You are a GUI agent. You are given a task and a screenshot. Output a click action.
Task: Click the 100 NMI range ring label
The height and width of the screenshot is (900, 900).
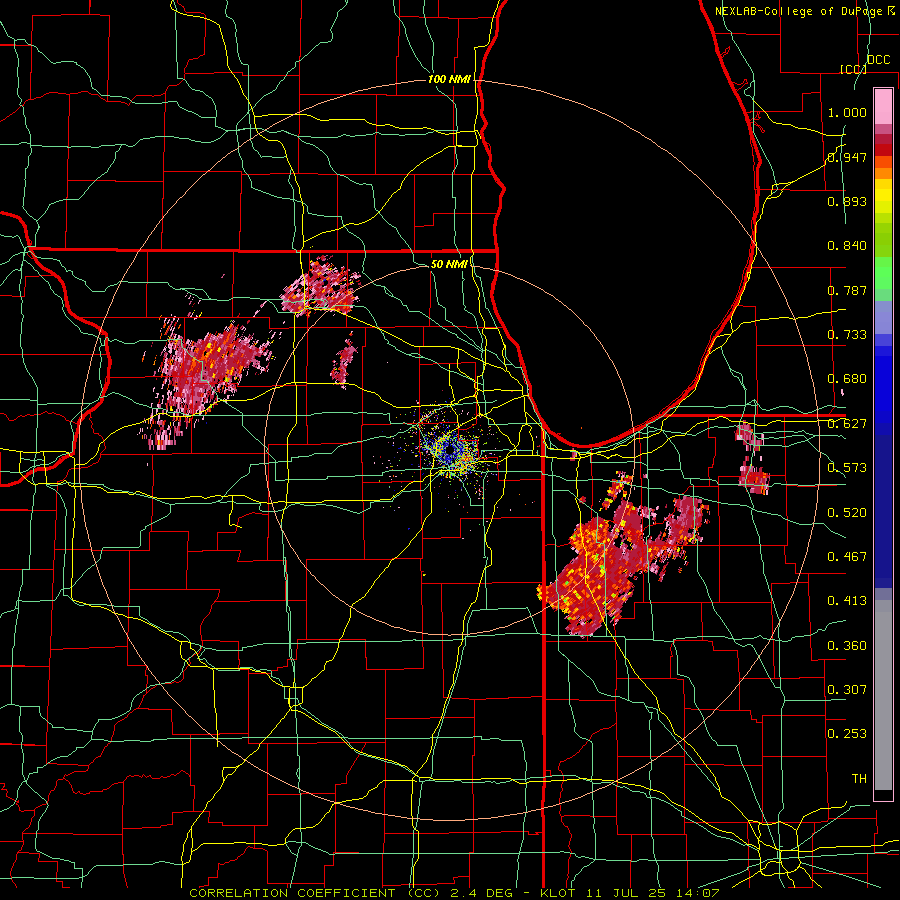click(449, 79)
